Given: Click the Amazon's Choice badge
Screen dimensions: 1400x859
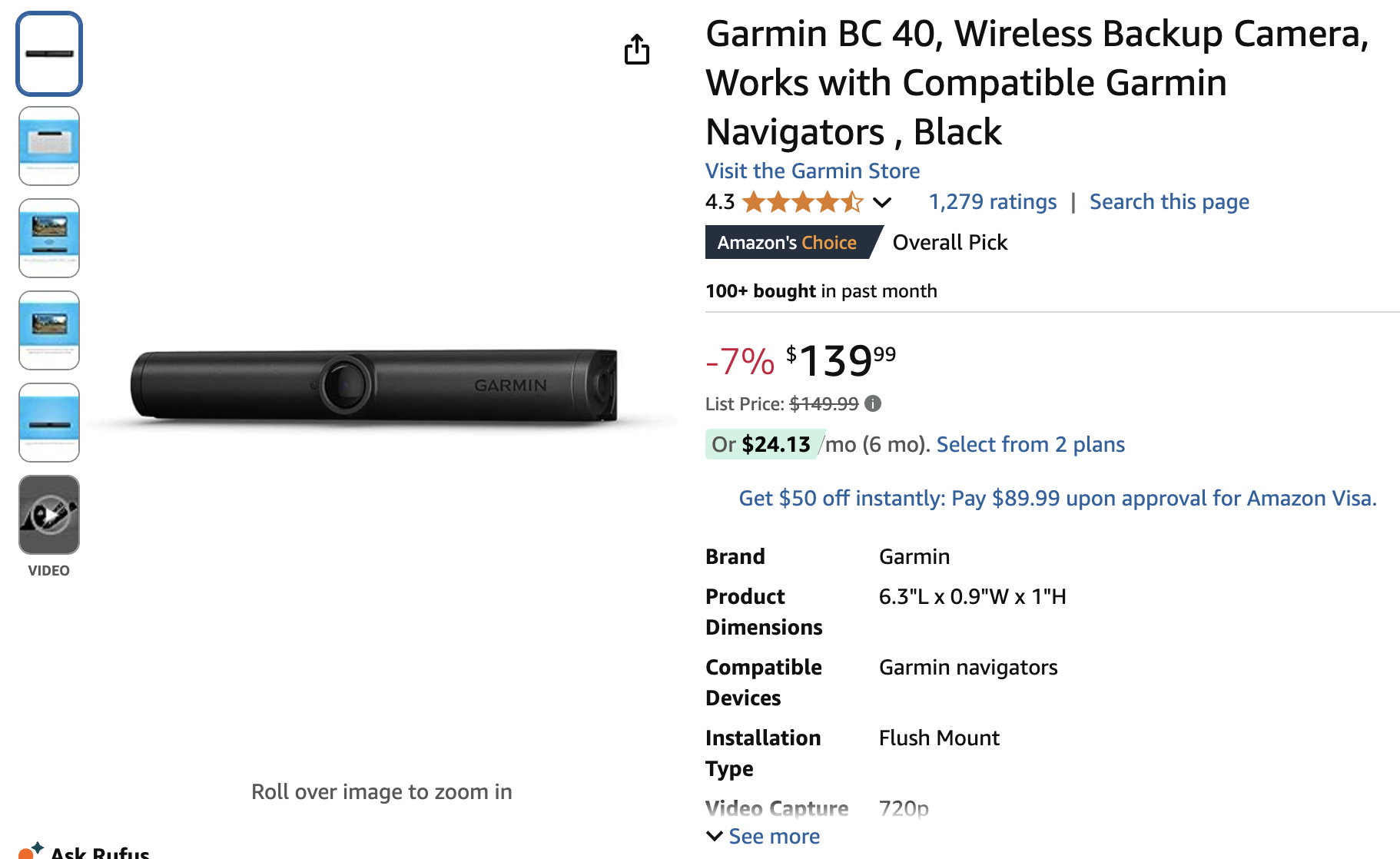Looking at the screenshot, I should (787, 243).
